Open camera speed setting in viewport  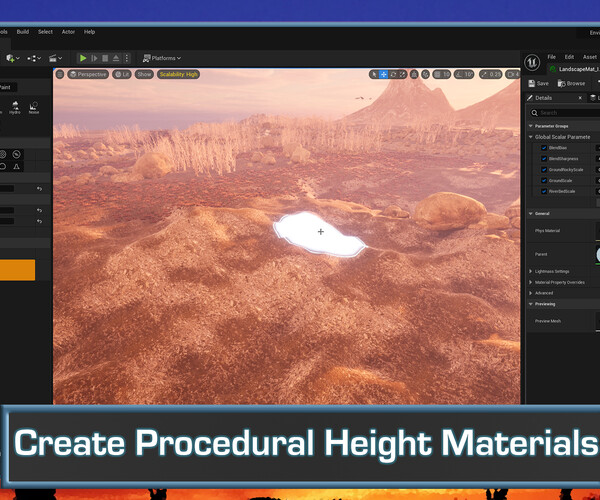(512, 74)
